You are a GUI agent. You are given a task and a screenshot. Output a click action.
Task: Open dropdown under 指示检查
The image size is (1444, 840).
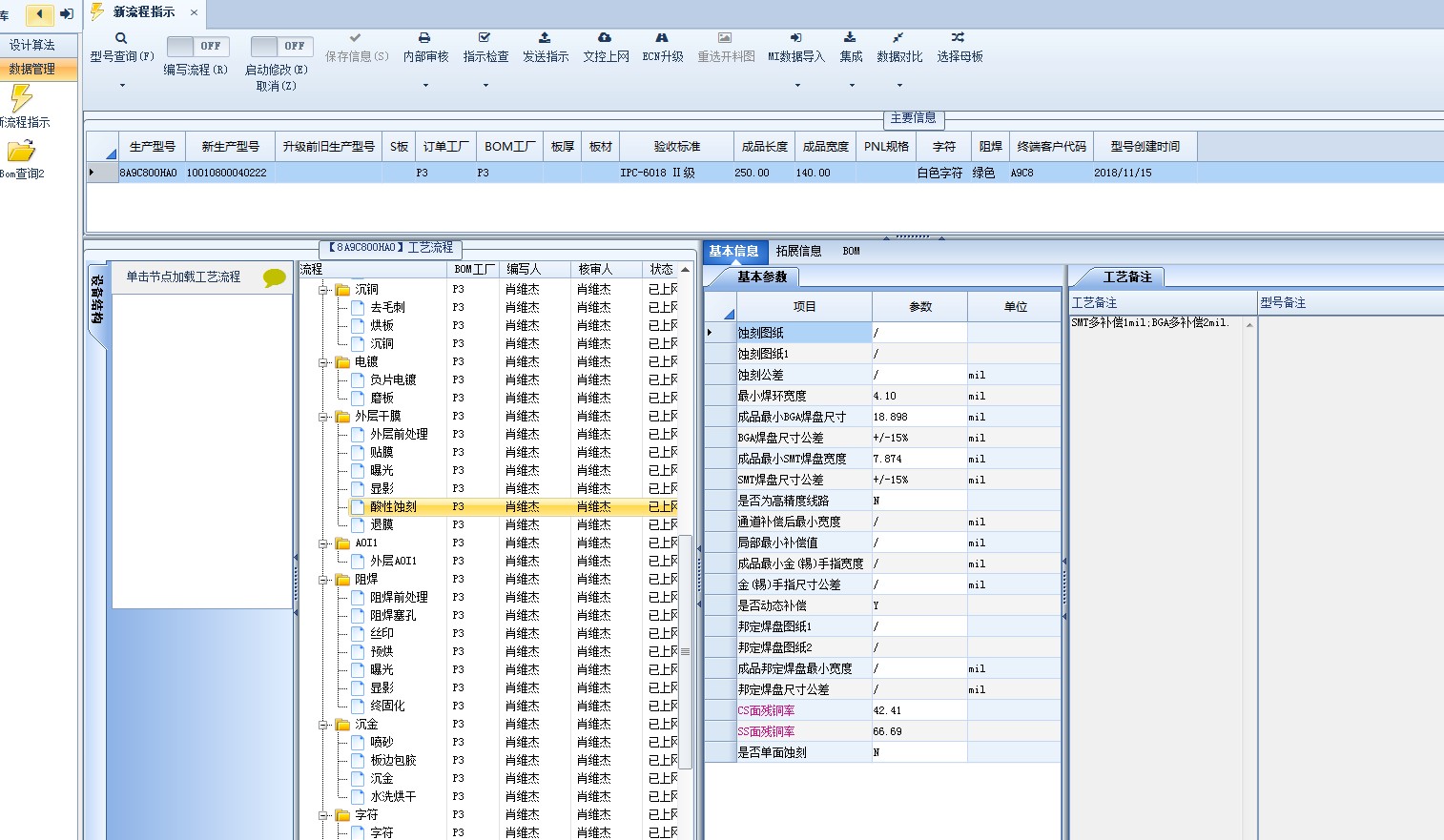coord(485,86)
